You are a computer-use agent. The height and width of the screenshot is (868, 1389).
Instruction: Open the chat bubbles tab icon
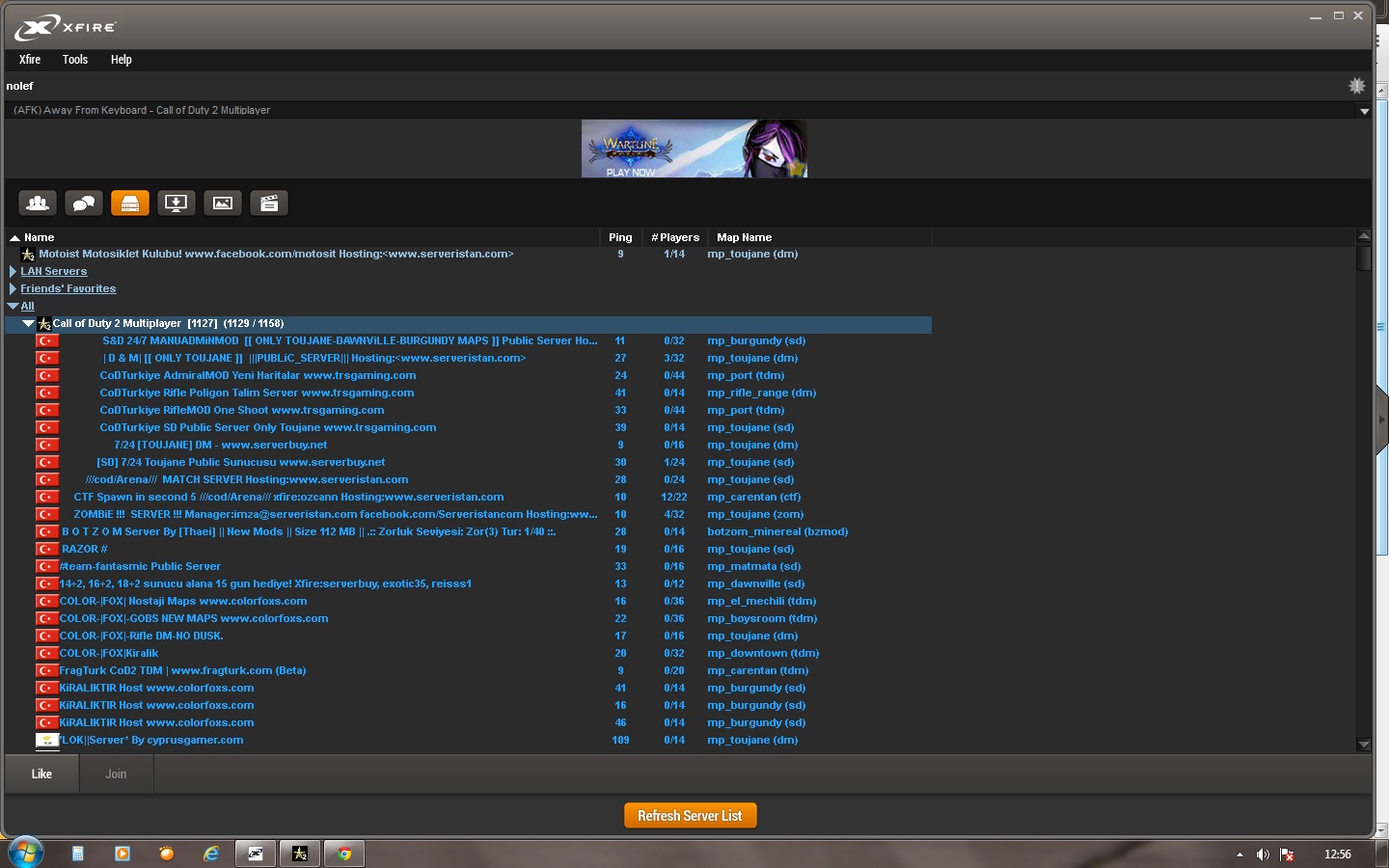[x=84, y=203]
